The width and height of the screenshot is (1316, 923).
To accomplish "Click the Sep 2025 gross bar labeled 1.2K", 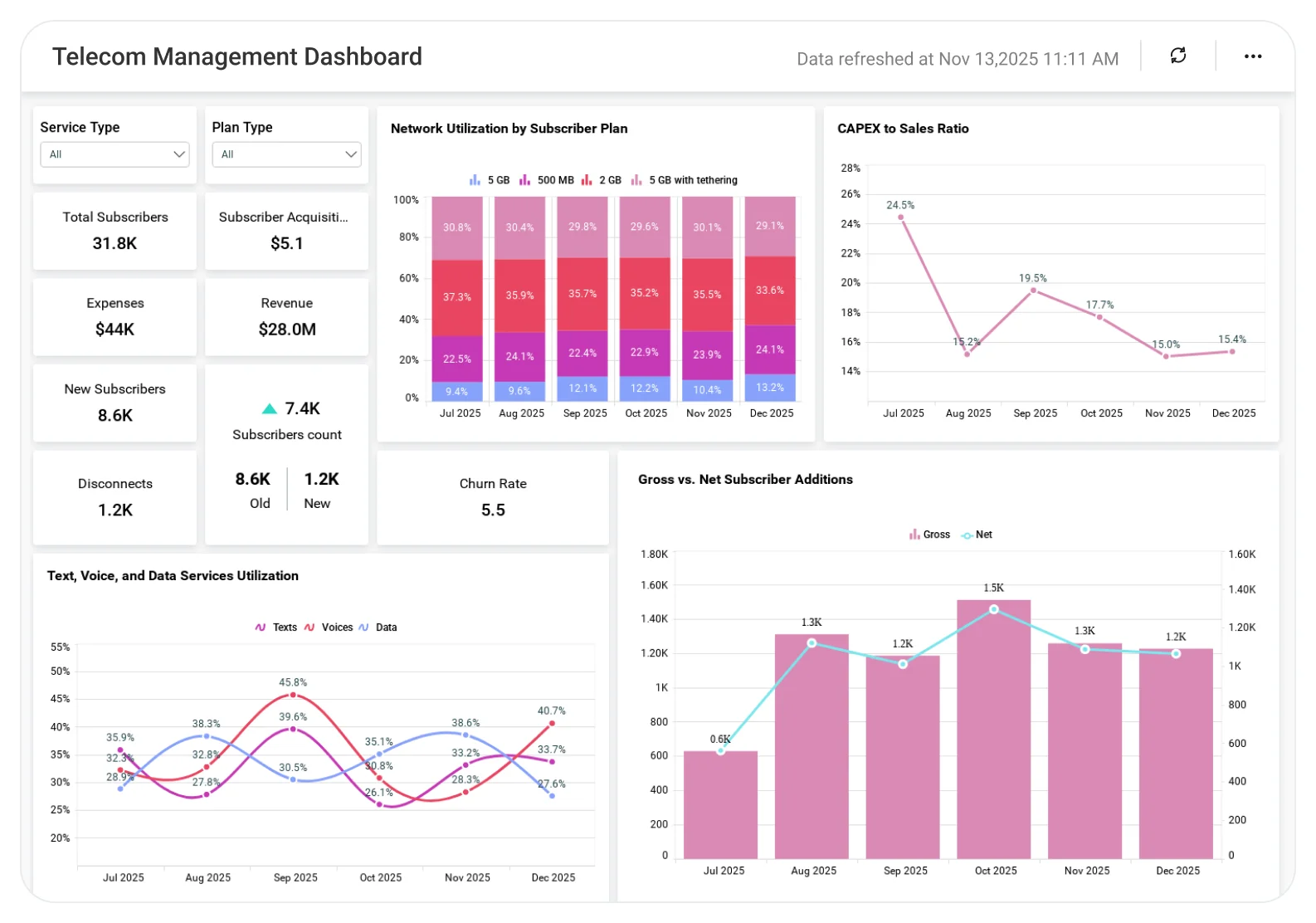I will click(x=903, y=758).
